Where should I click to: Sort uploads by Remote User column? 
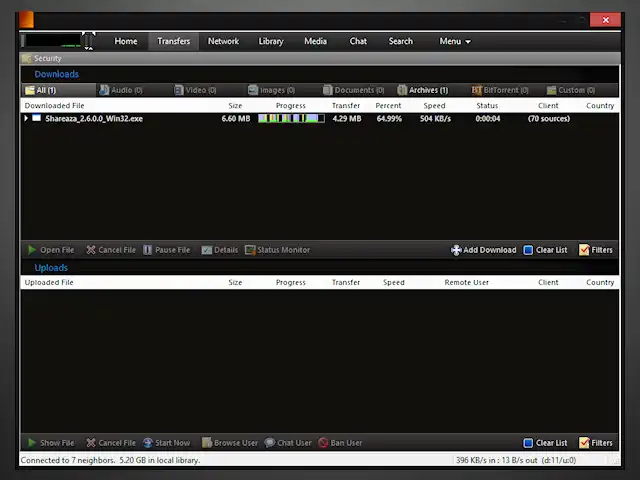point(467,282)
